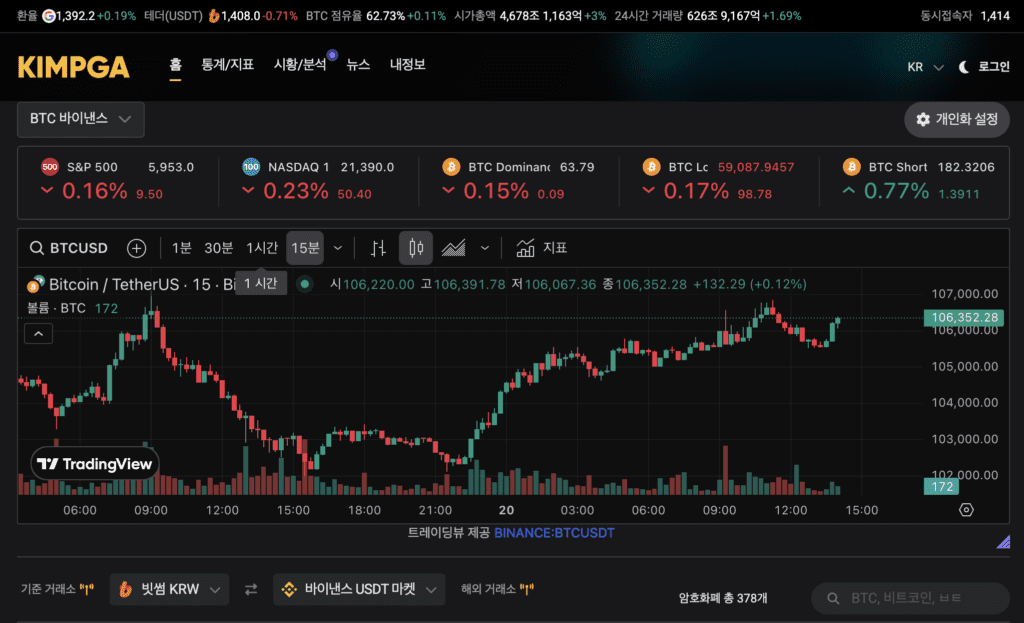
Task: Open the 내정보 menu
Action: (408, 65)
